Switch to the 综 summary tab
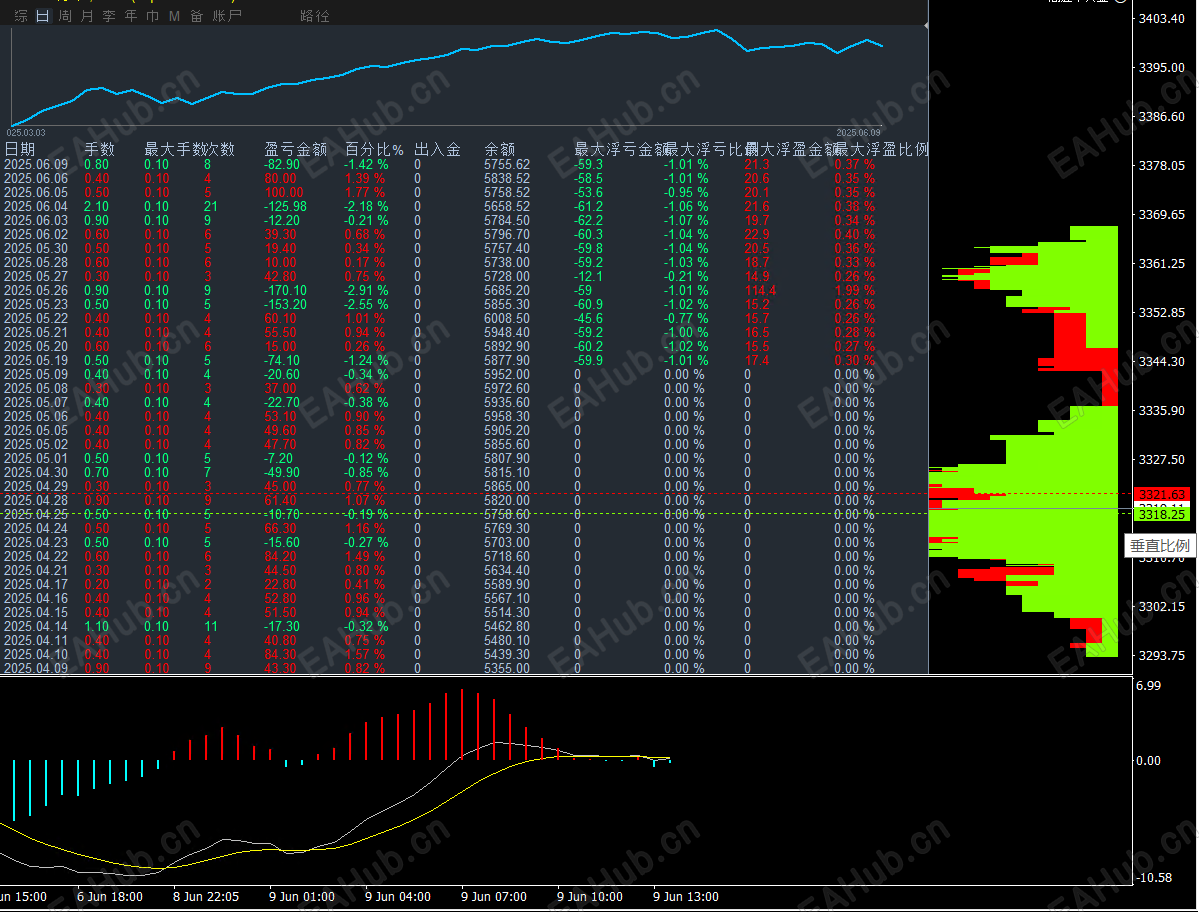This screenshot has height=912, width=1199. tap(21, 15)
